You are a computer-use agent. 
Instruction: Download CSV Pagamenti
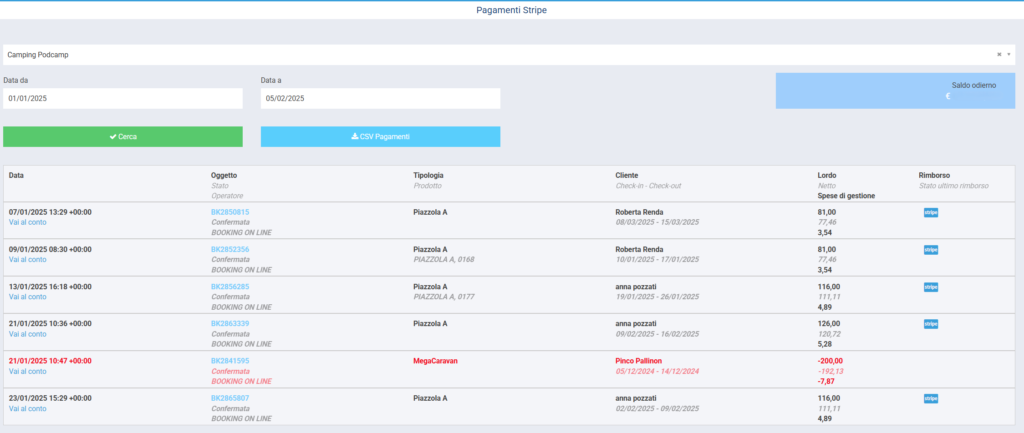380,137
